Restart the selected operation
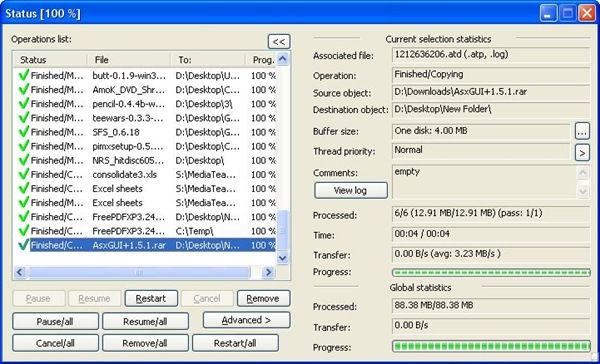This screenshot has width=600, height=364. (x=151, y=299)
